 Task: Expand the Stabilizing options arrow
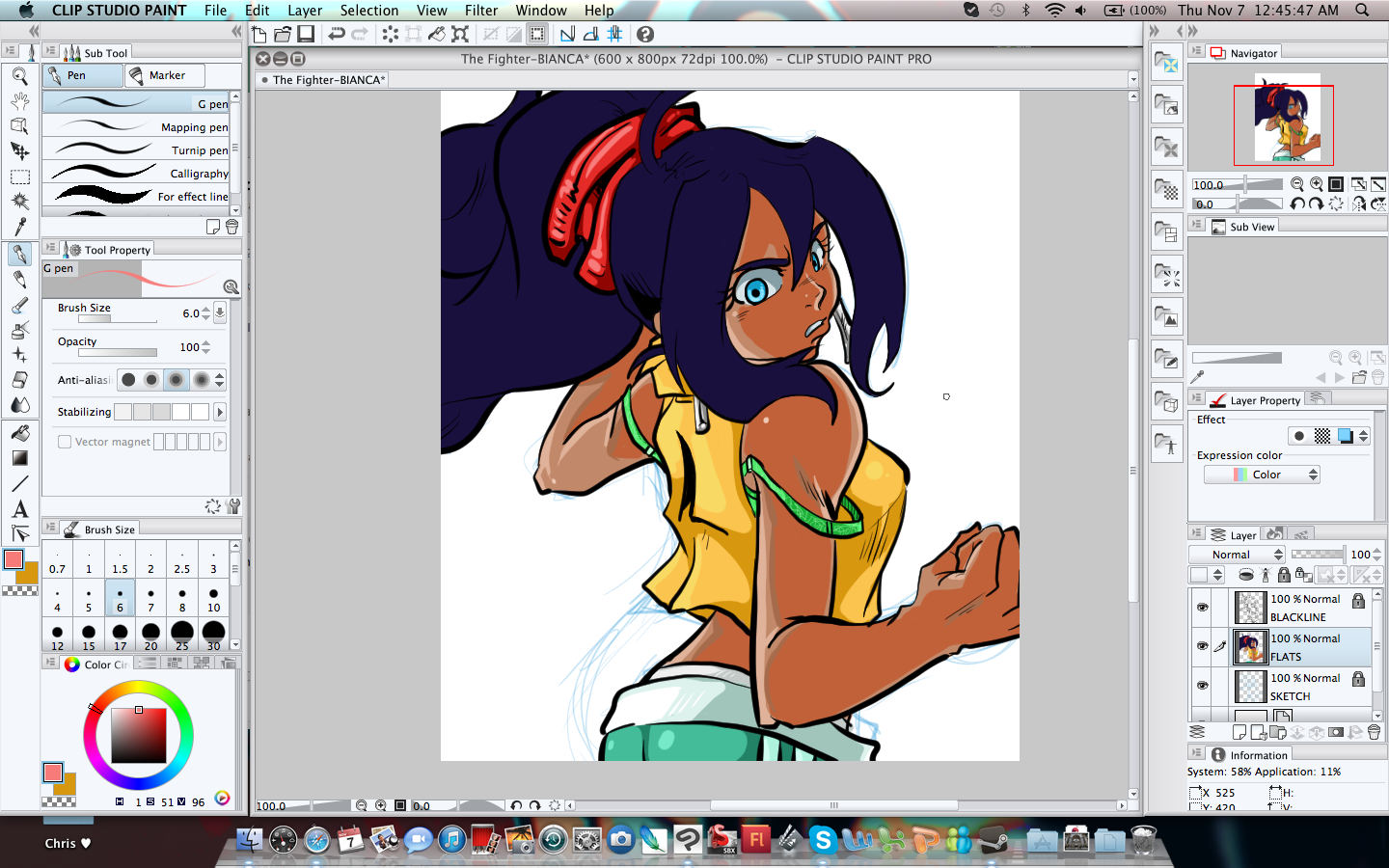[x=220, y=412]
